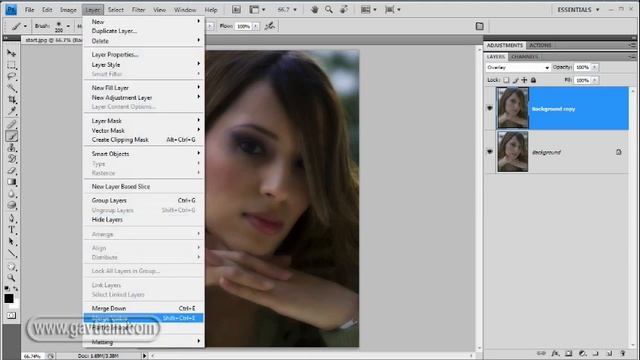Screen dimensions: 640x360
Task: Click the Background copy layer thumbnail
Action: pyautogui.click(x=512, y=108)
